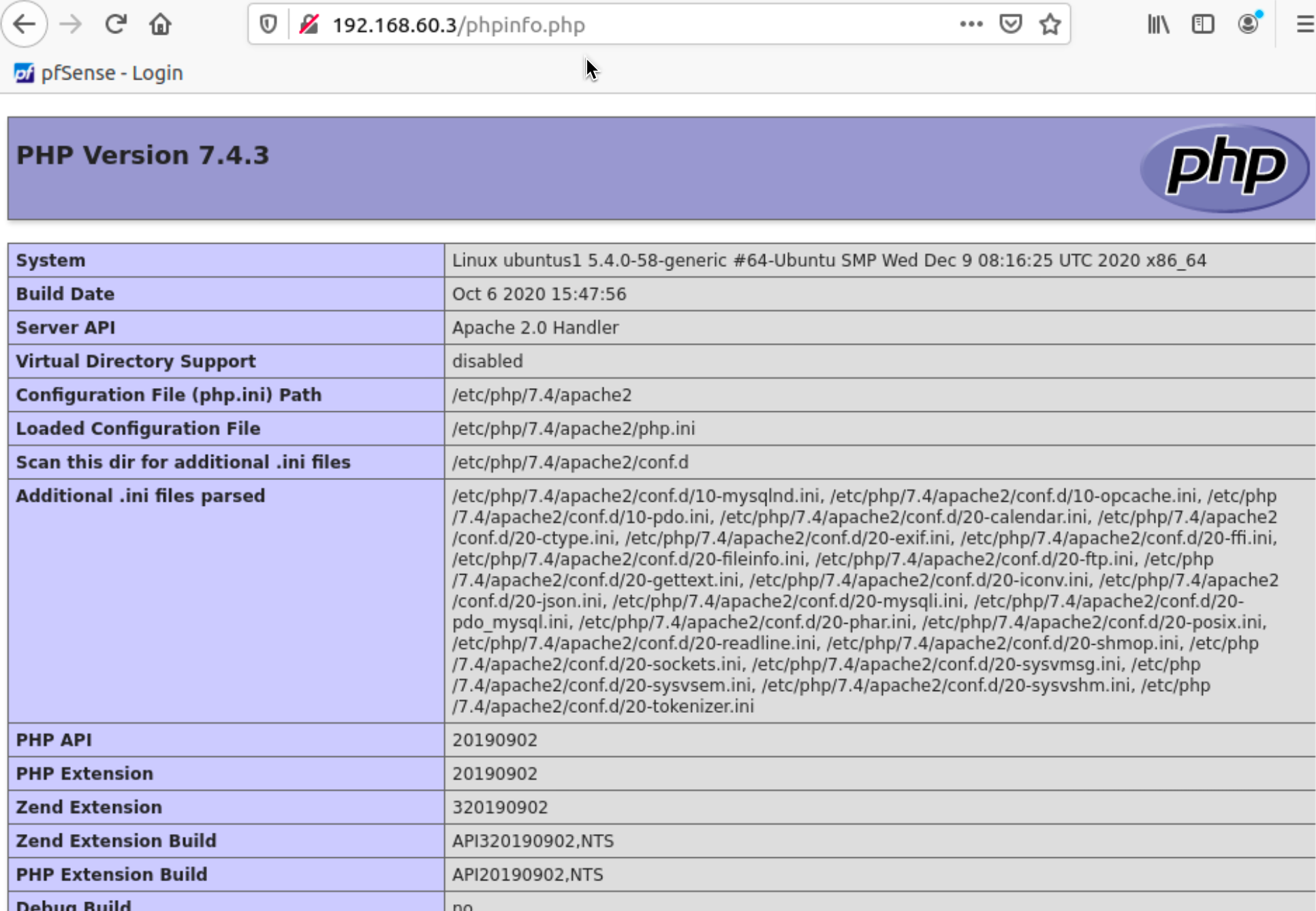This screenshot has width=1316, height=911.
Task: Click the API20190902,NTS value
Action: (528, 874)
